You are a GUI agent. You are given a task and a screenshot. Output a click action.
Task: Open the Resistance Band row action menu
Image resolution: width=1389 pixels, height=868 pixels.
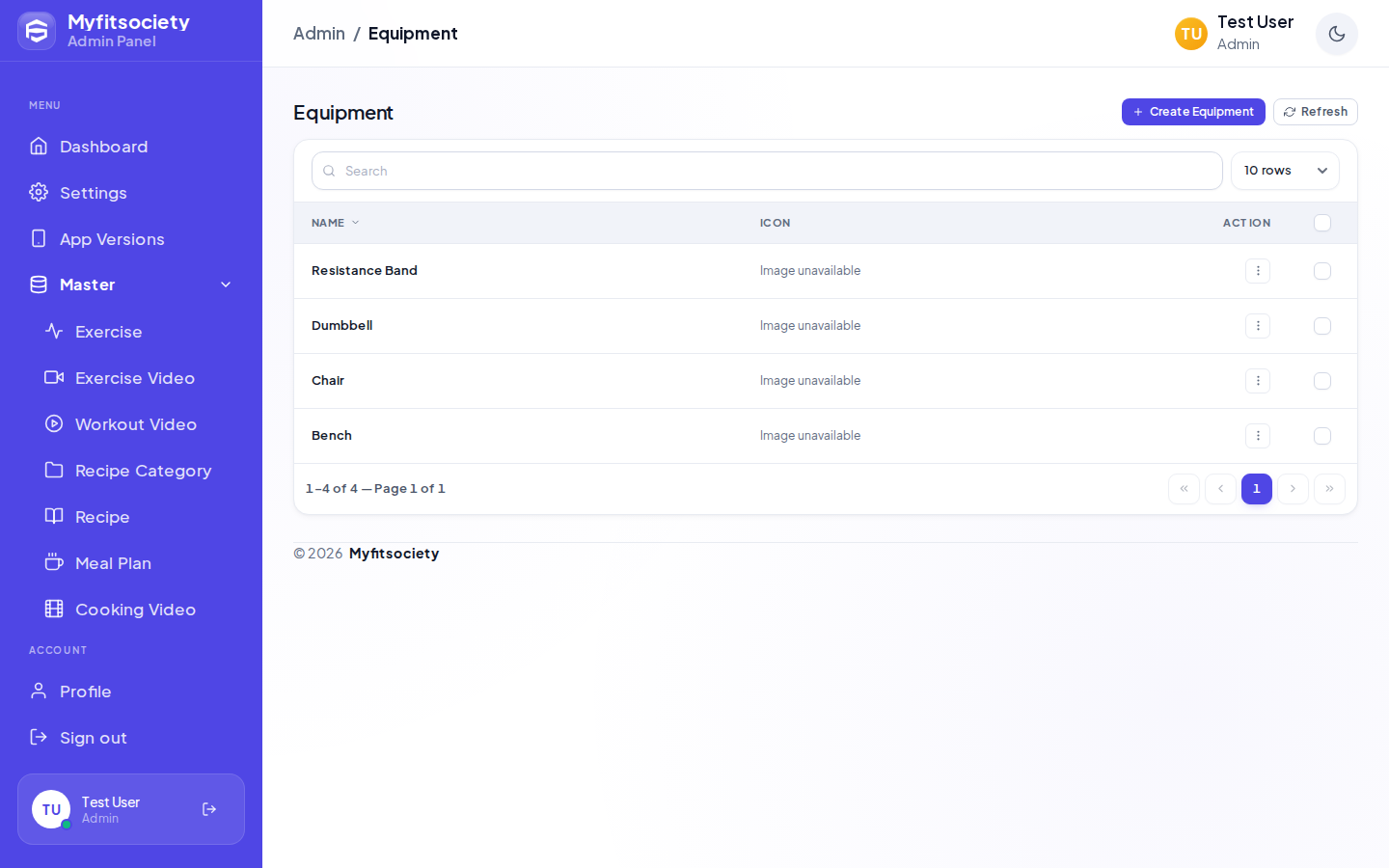point(1258,271)
